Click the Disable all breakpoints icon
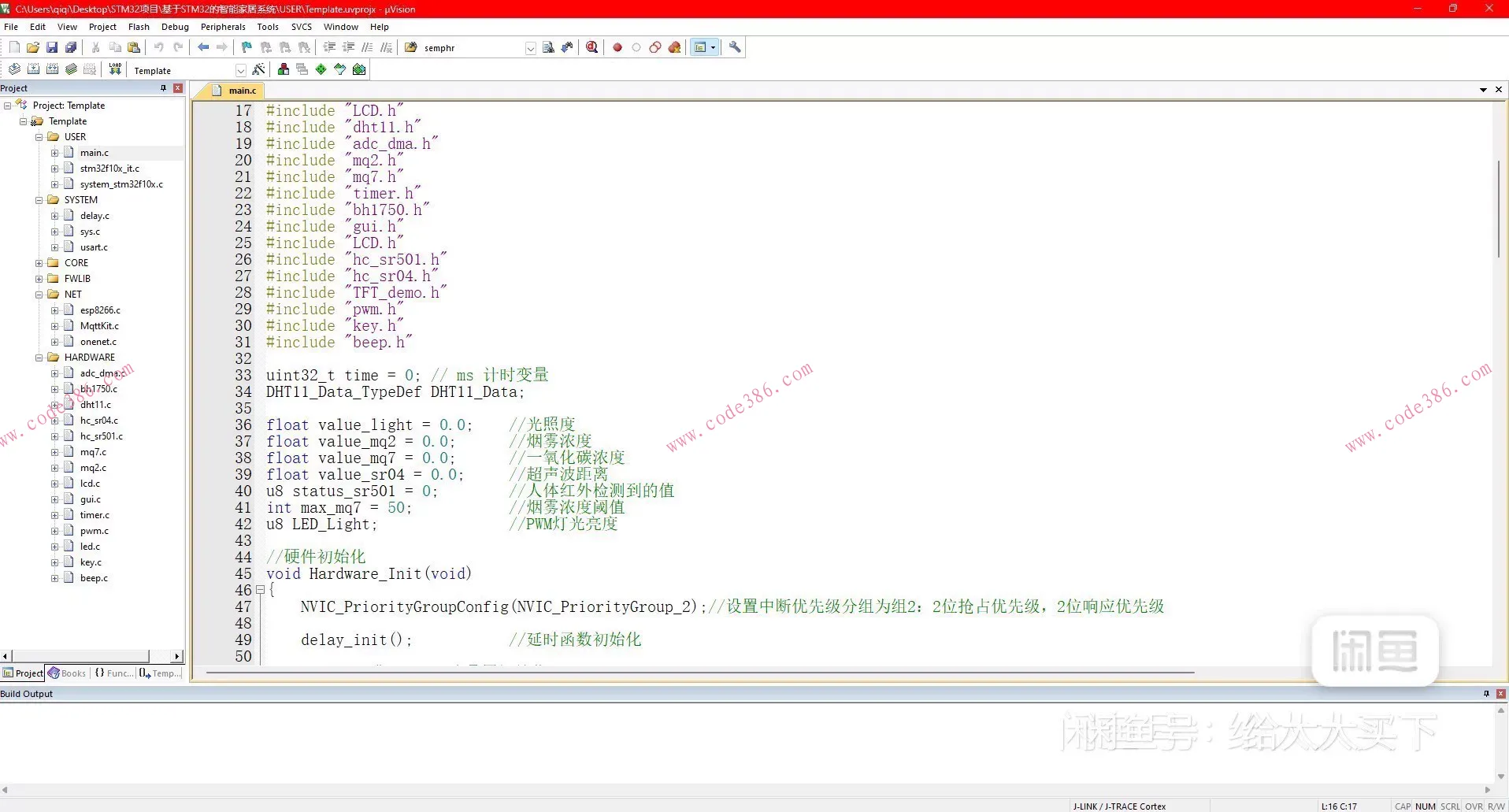The height and width of the screenshot is (812, 1509). click(655, 47)
